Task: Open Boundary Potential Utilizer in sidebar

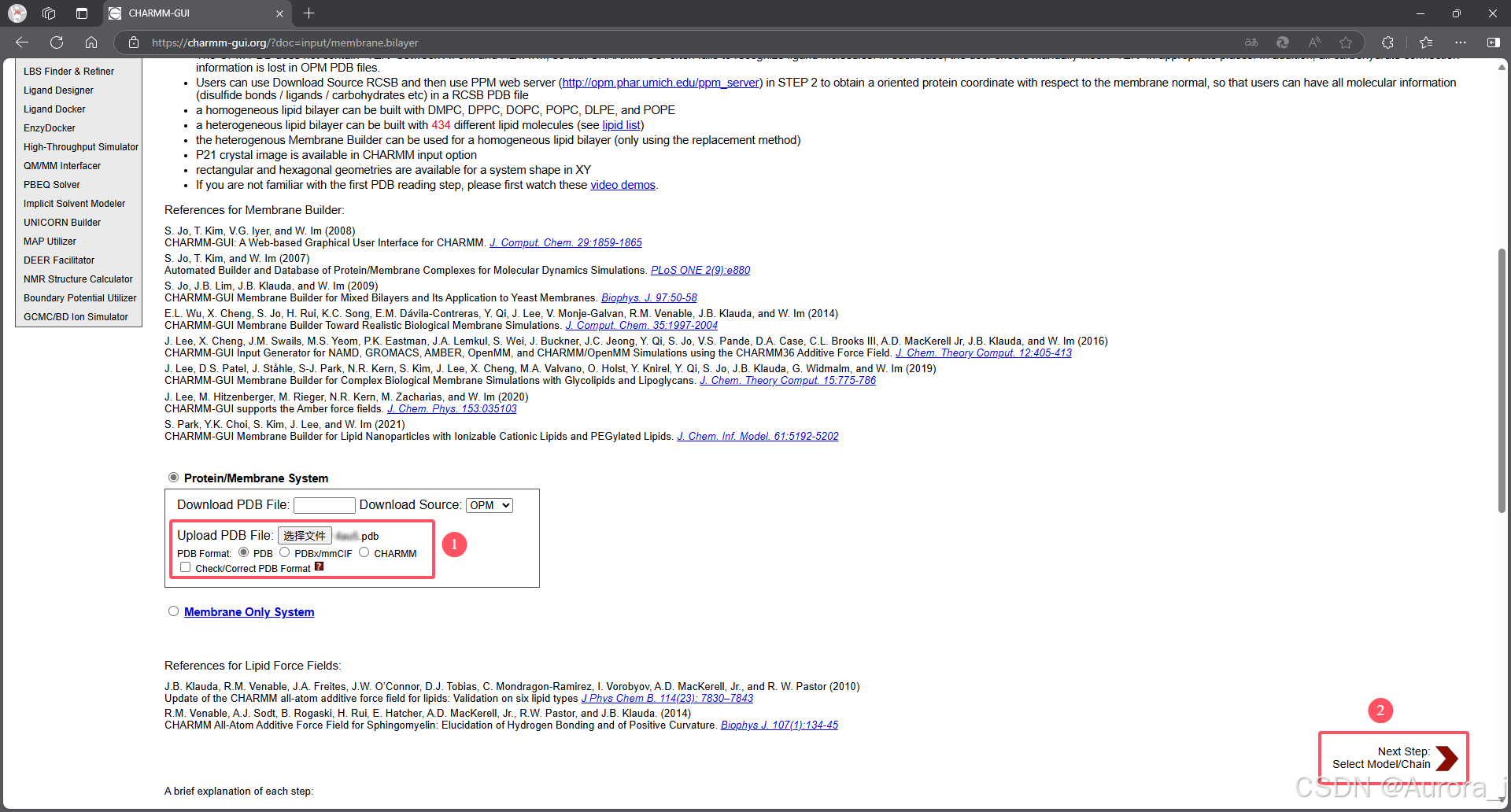Action: (x=79, y=298)
